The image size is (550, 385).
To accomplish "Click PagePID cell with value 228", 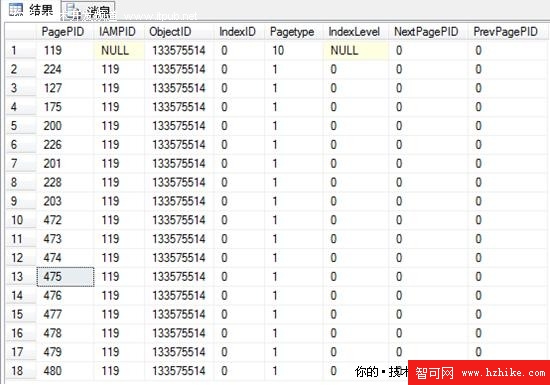I will pyautogui.click(x=65, y=182).
